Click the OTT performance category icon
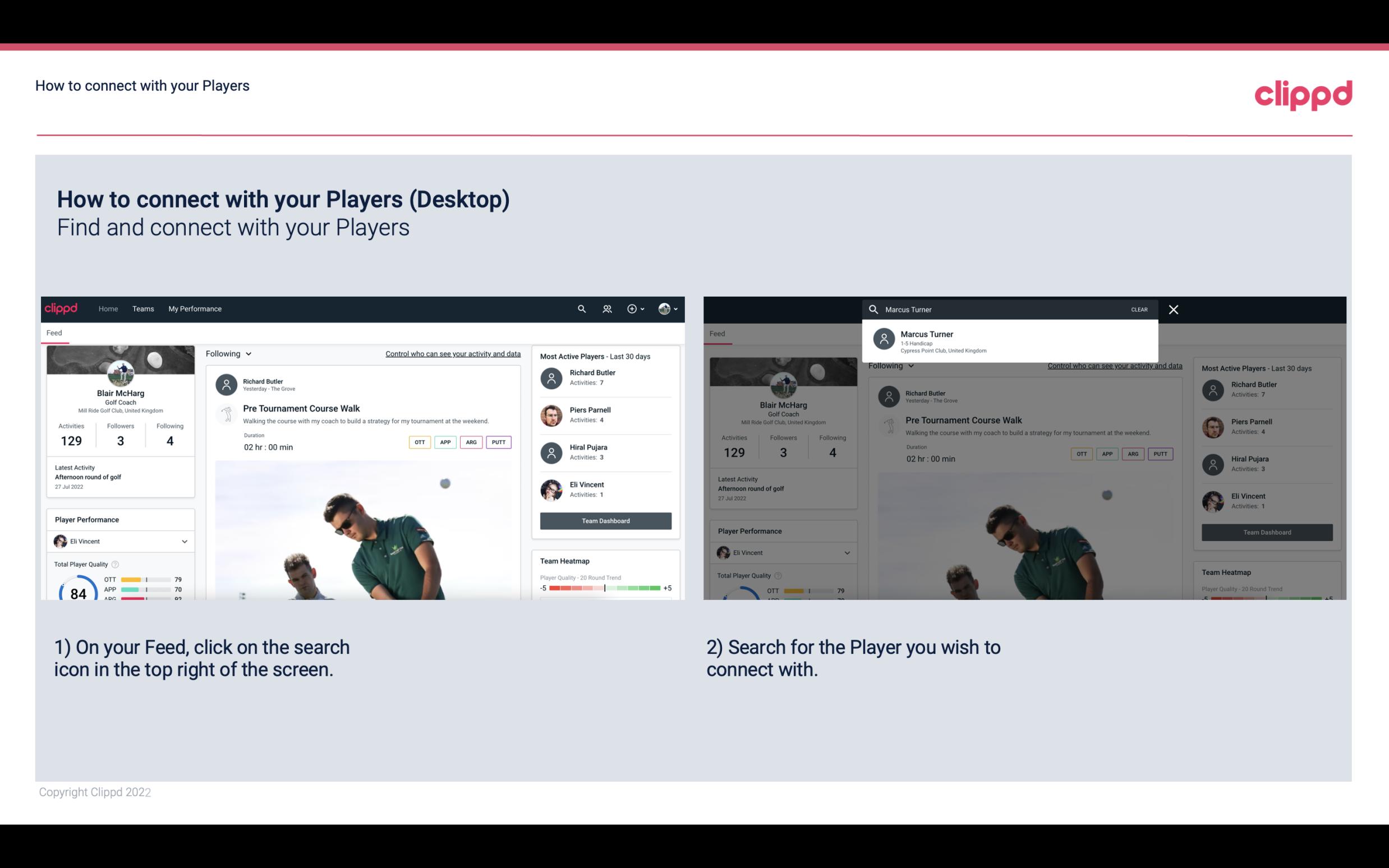 pos(419,442)
